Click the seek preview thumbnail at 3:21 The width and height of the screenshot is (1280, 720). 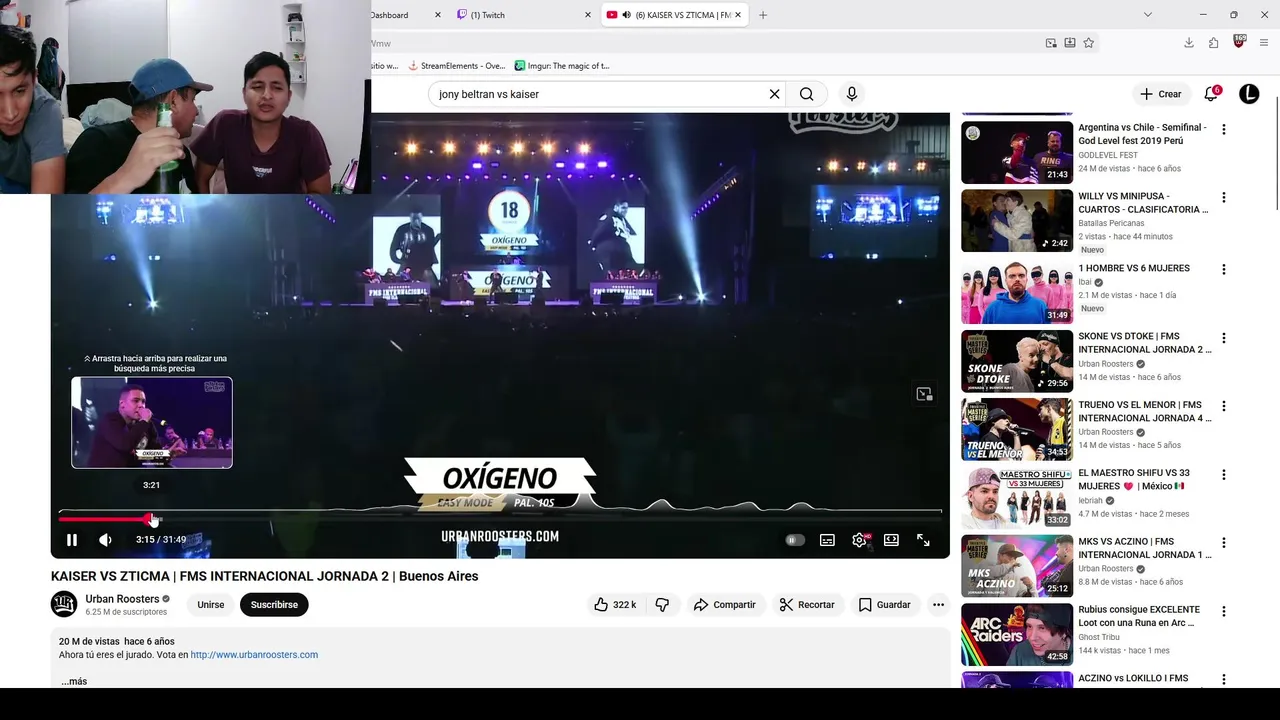pyautogui.click(x=152, y=422)
